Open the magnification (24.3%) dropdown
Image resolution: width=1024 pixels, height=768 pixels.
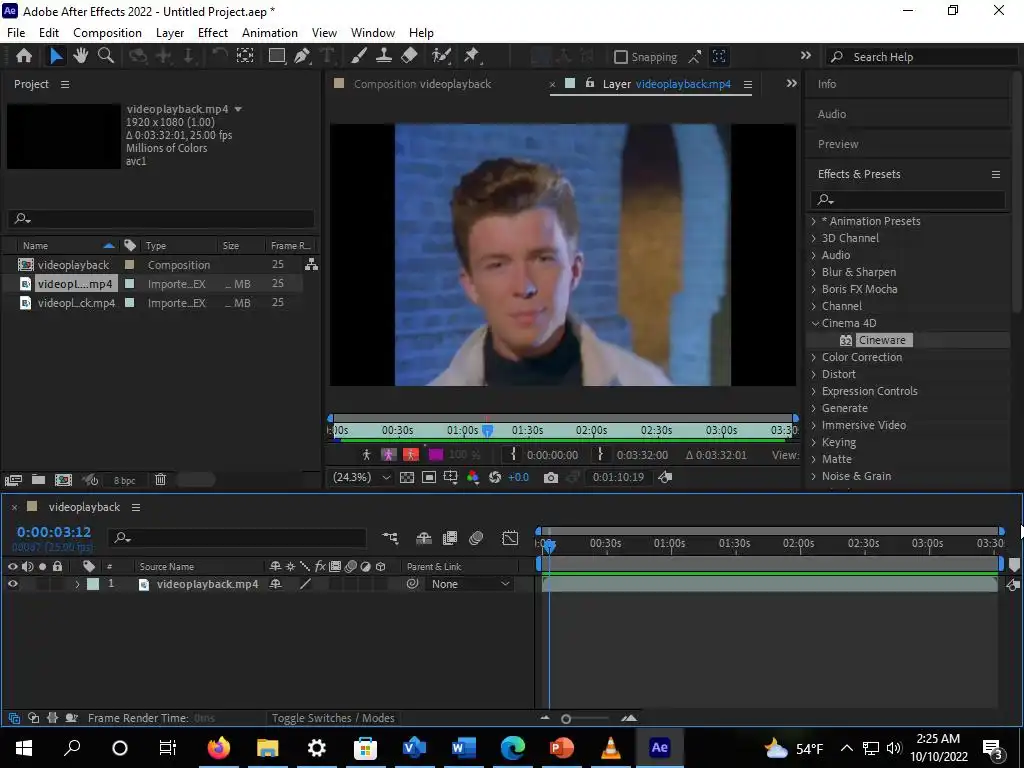pyautogui.click(x=362, y=477)
